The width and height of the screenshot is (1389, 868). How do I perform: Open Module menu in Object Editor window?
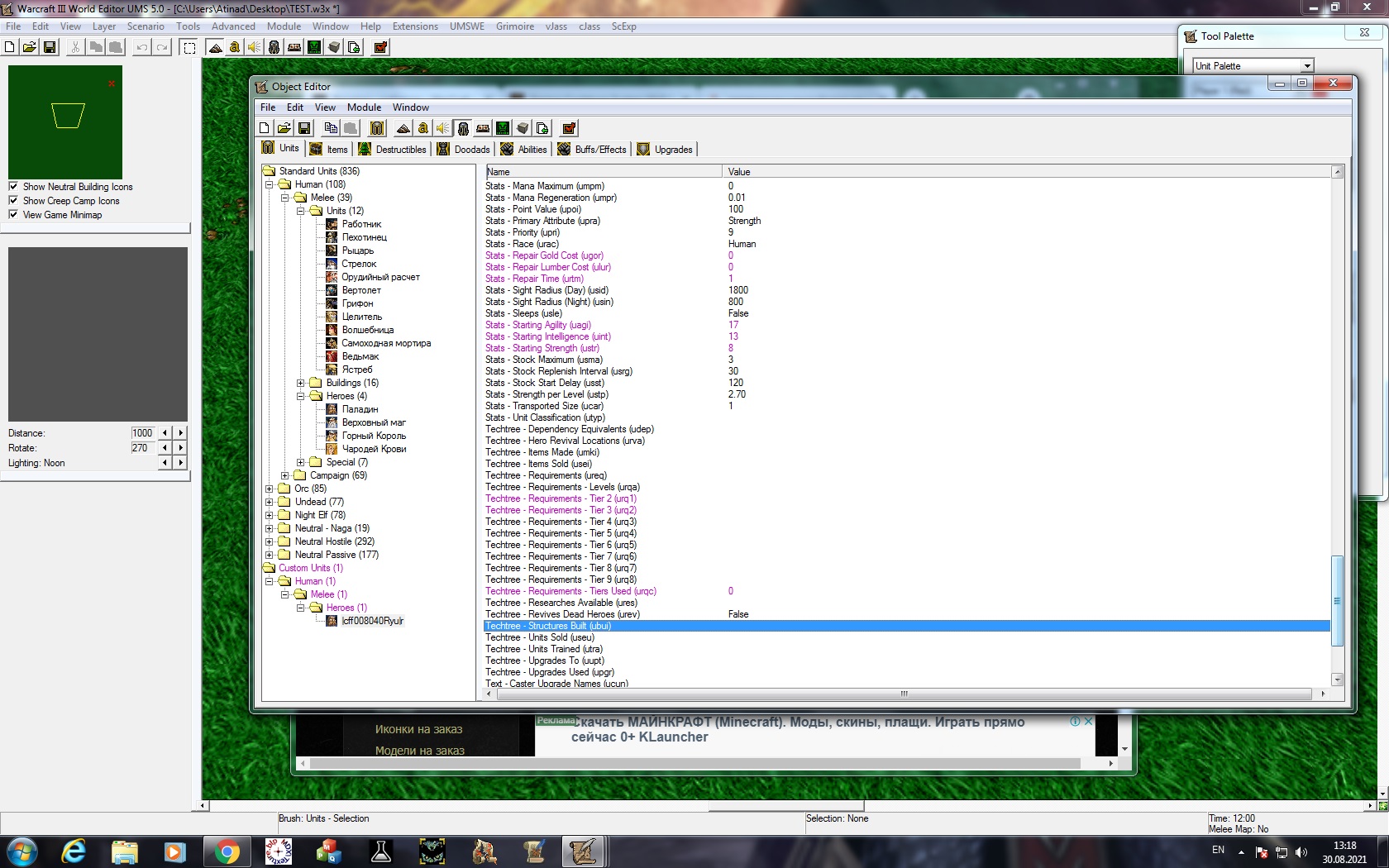coord(364,107)
